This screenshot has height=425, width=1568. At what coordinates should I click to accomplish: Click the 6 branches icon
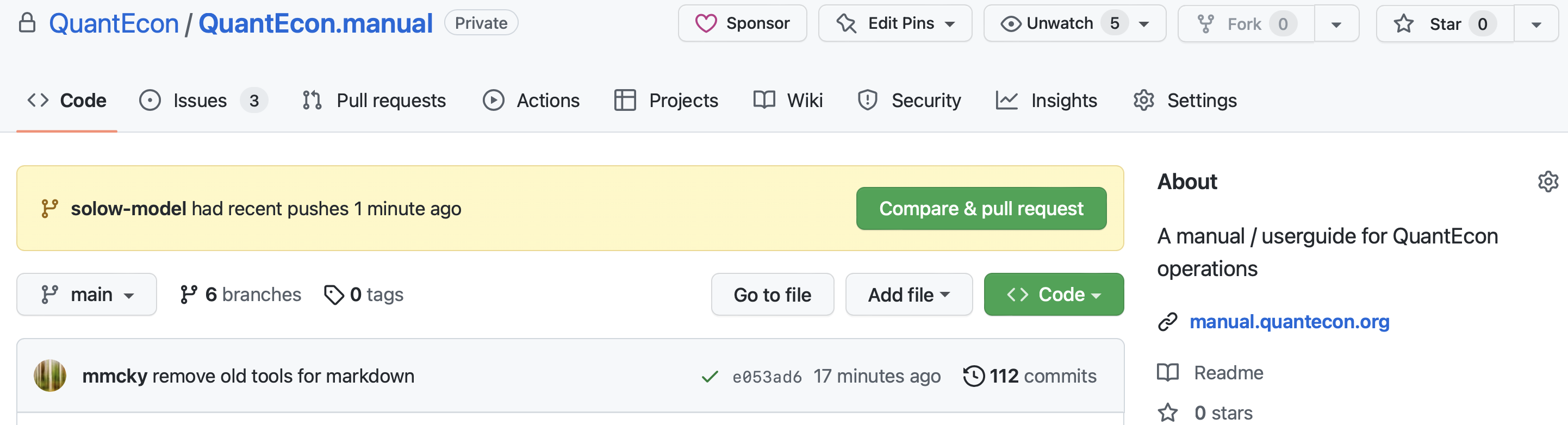point(189,295)
